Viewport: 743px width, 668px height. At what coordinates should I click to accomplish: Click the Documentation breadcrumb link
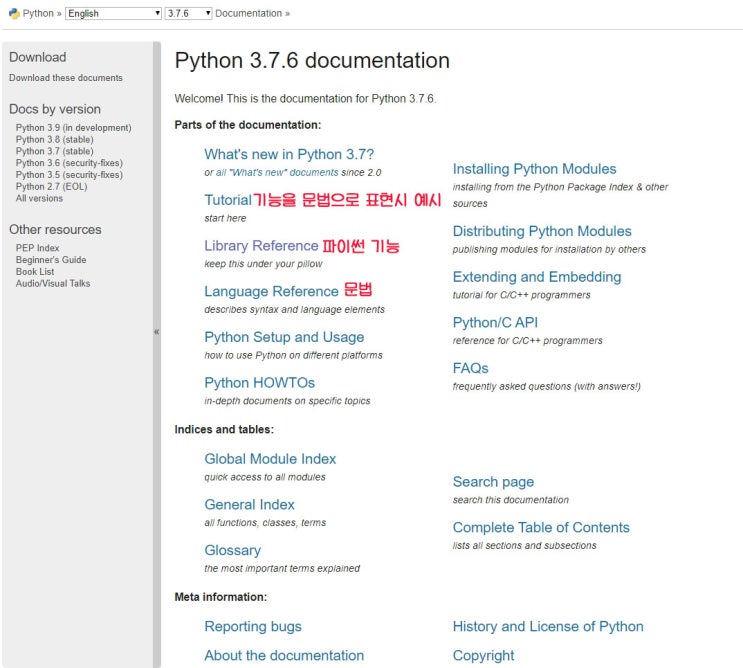tap(248, 14)
